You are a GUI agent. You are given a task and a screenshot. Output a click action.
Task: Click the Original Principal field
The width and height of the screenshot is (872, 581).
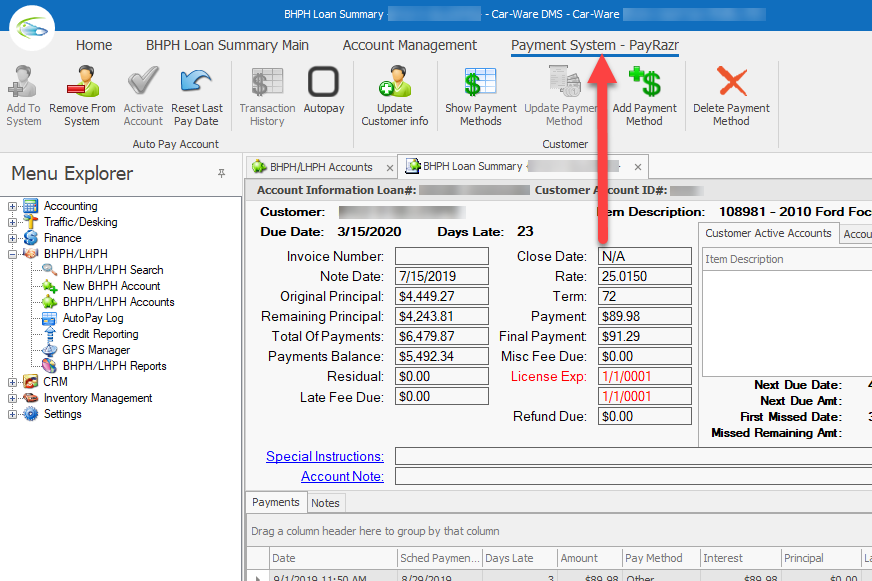[x=442, y=296]
